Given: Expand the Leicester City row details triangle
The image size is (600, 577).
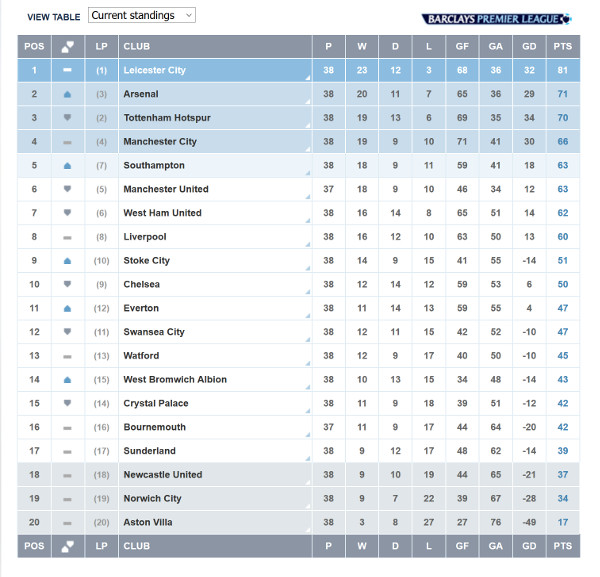Looking at the screenshot, I should point(308,78).
